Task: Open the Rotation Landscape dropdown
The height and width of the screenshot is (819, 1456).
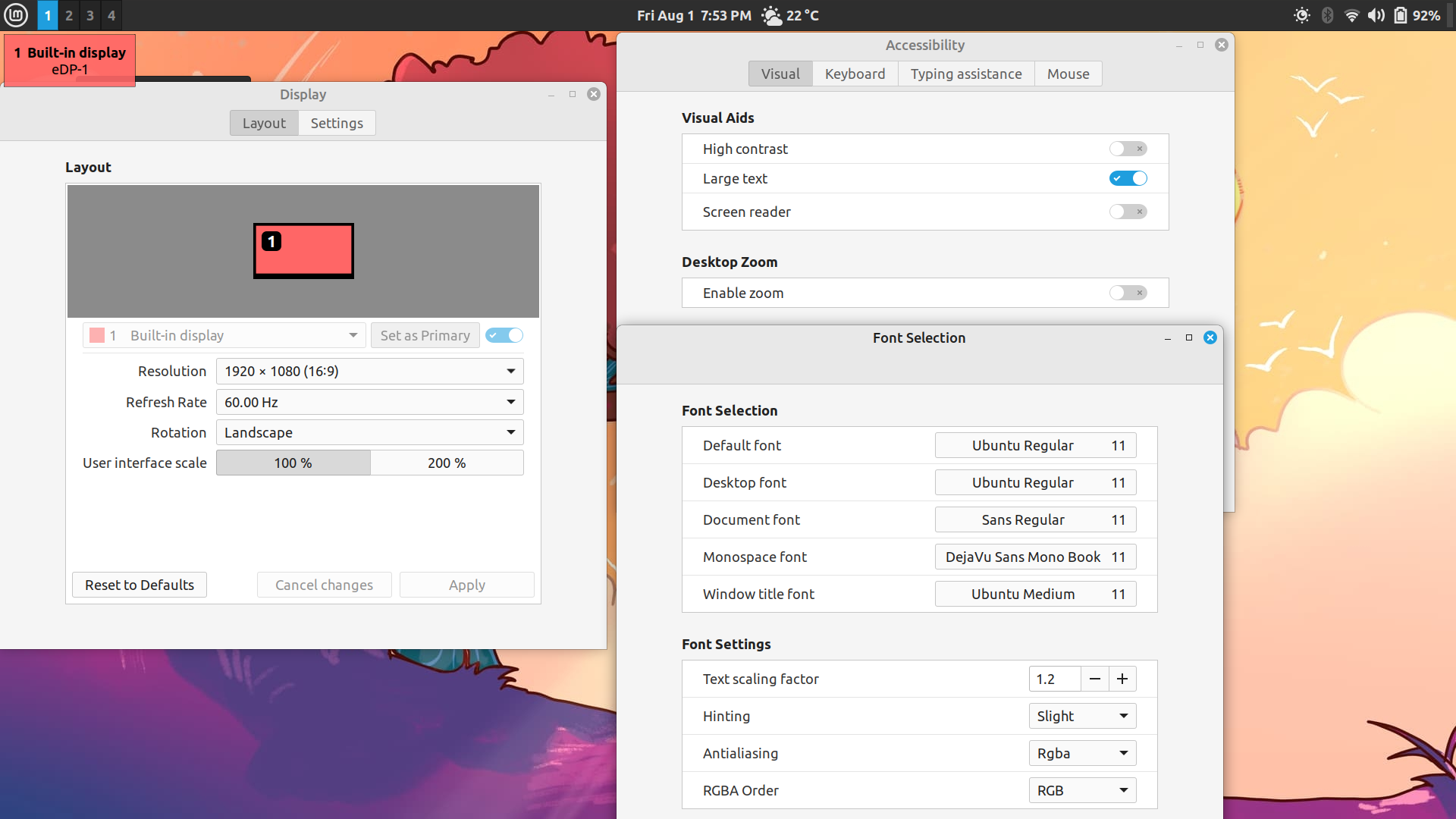Action: click(x=369, y=432)
